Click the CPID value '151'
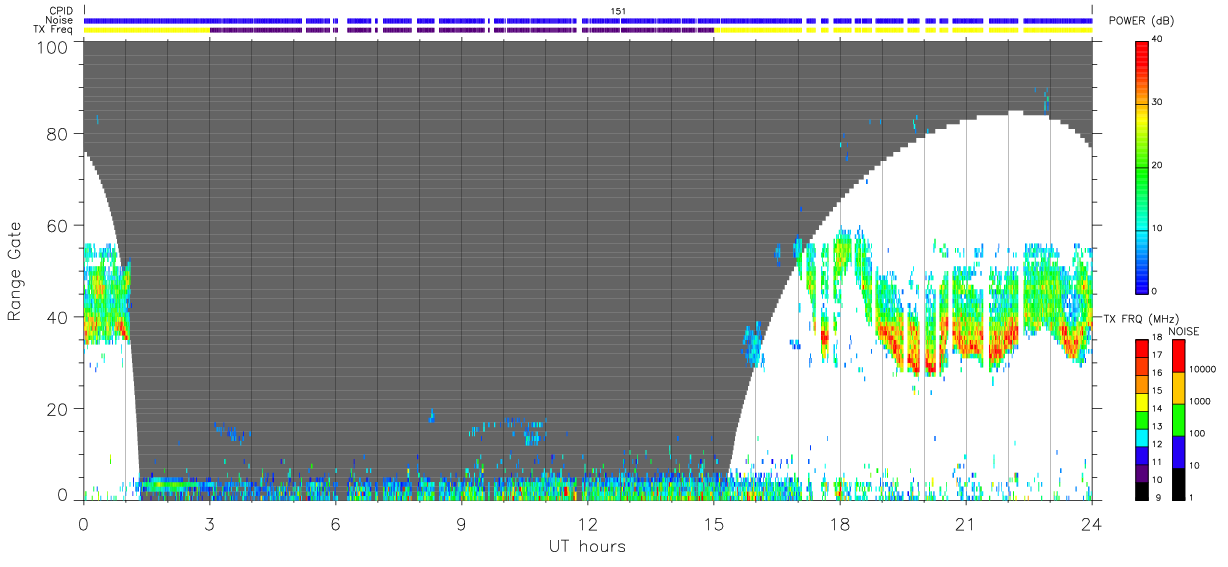Viewport: 1228px width, 567px height. [x=619, y=11]
